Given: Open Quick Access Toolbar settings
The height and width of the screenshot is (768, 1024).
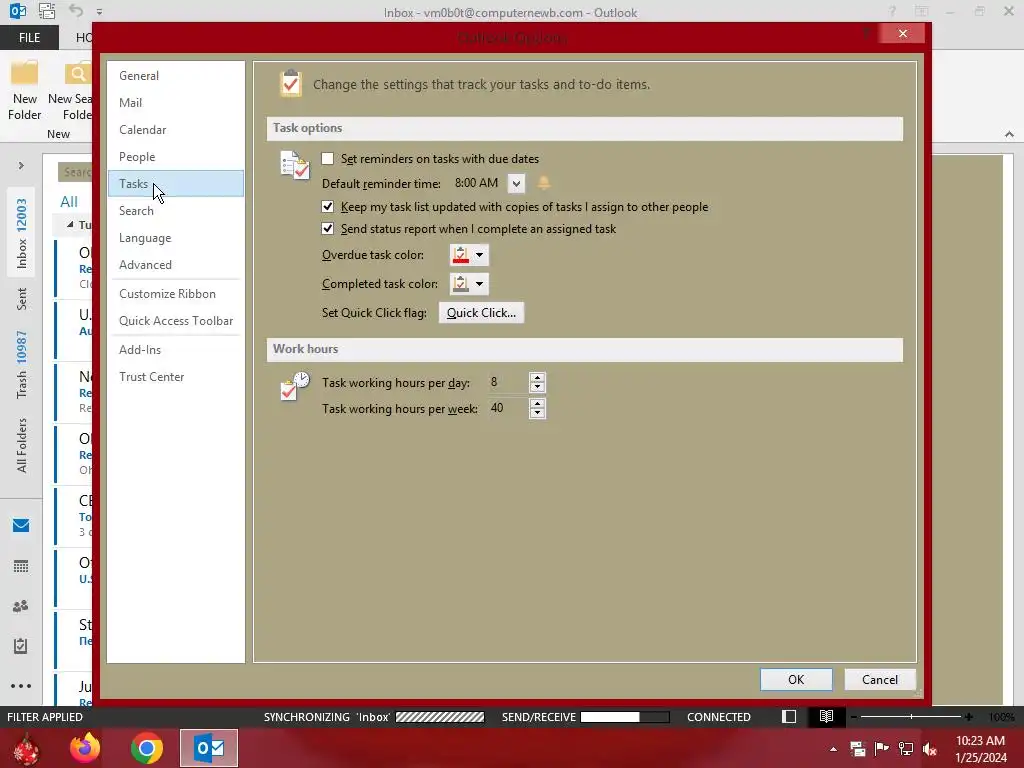Looking at the screenshot, I should [176, 321].
